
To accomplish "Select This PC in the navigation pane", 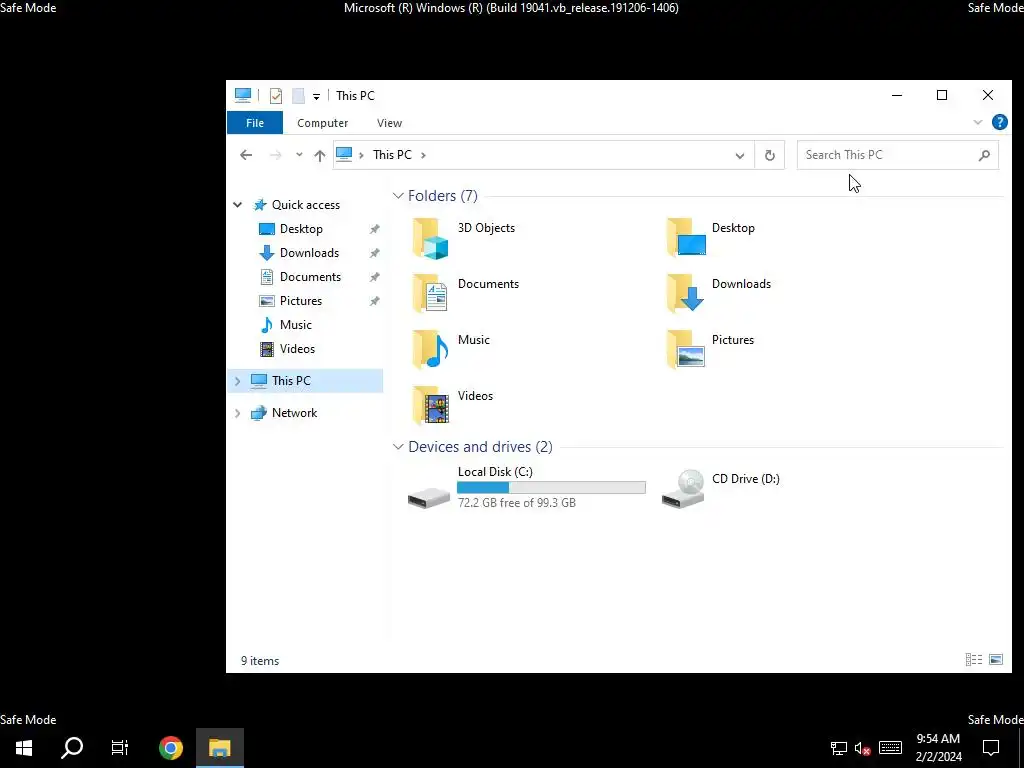I will point(304,381).
